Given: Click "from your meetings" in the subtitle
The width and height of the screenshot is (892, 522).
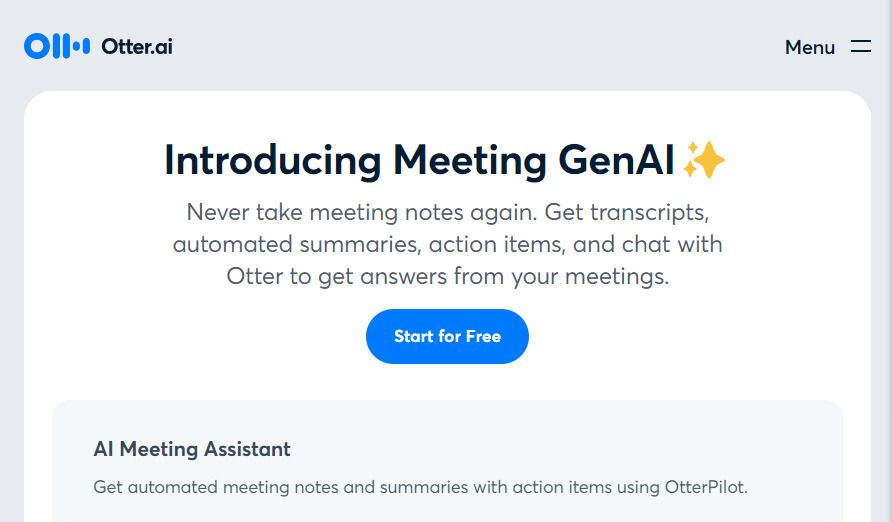Looking at the screenshot, I should [560, 276].
